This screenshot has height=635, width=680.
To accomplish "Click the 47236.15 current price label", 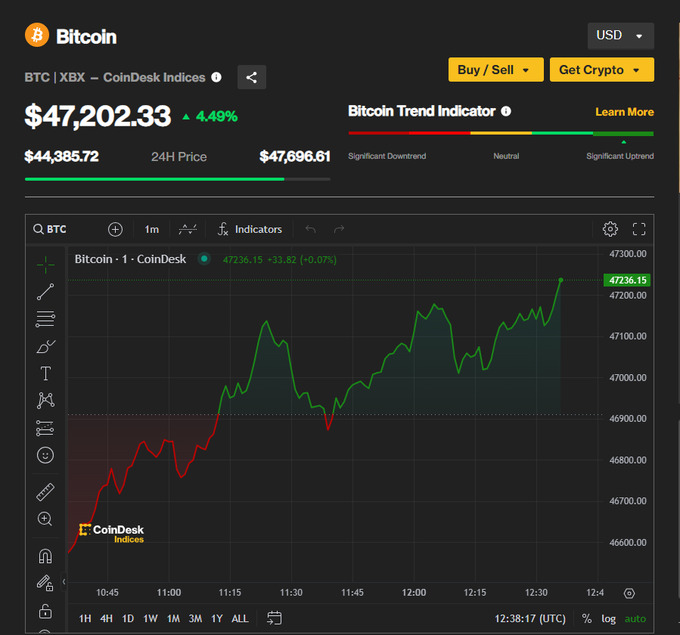I will click(x=627, y=280).
